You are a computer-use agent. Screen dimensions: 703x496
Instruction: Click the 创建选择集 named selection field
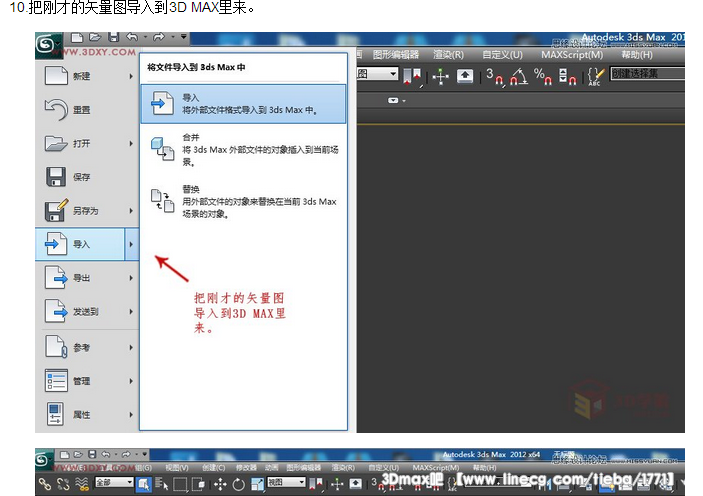(647, 74)
